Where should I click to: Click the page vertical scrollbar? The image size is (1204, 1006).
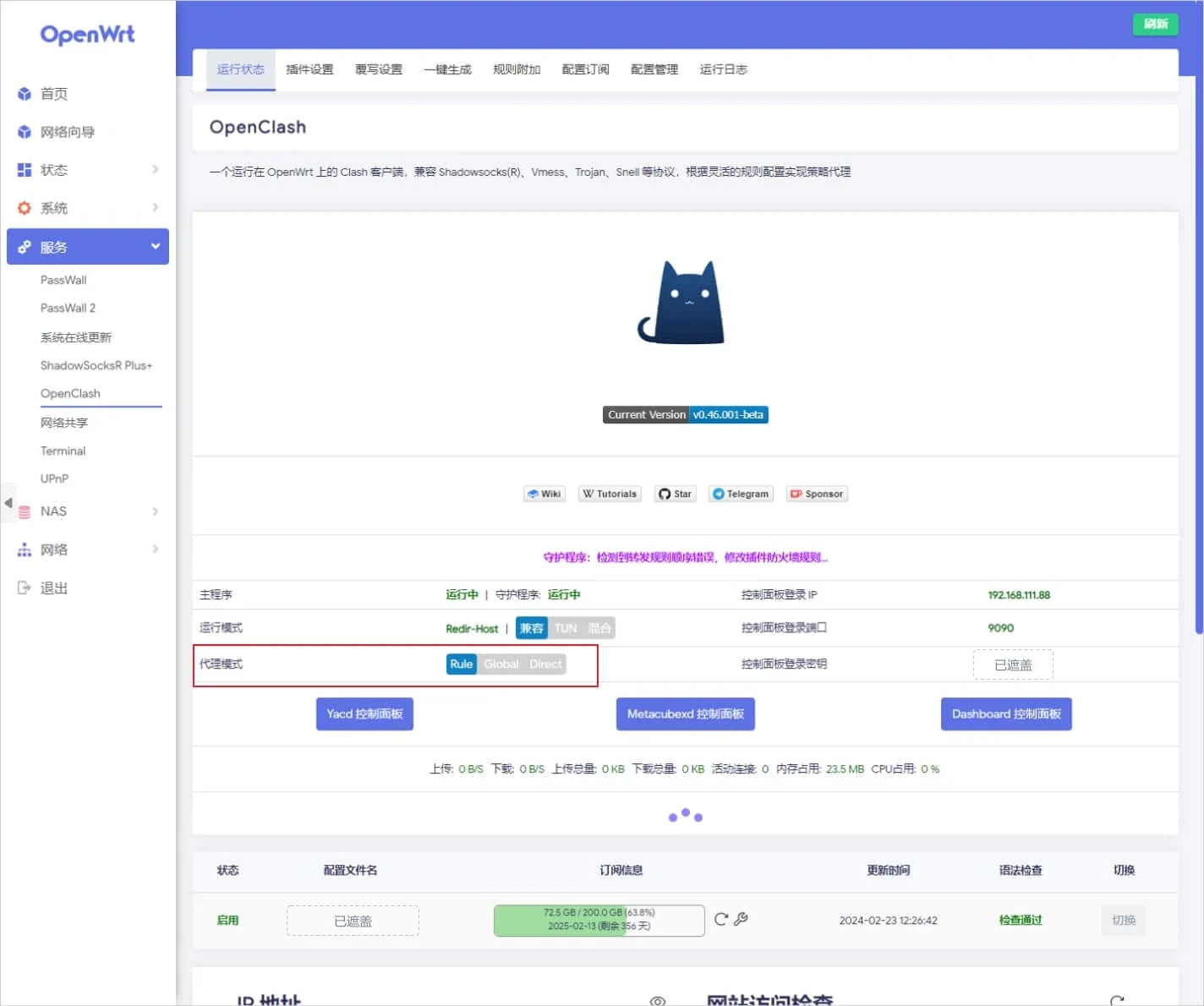tap(1199, 317)
